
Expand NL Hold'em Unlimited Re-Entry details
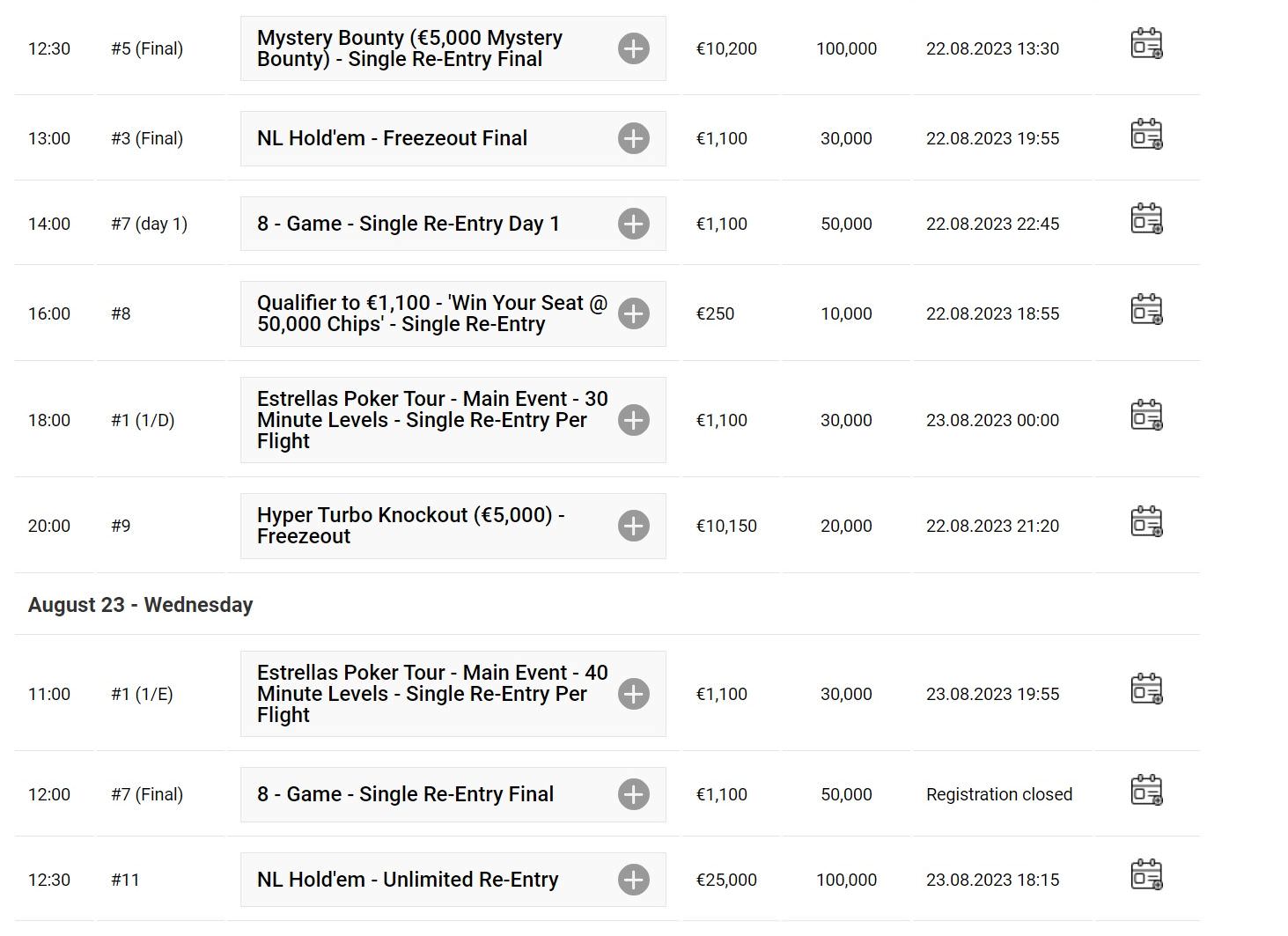634,880
